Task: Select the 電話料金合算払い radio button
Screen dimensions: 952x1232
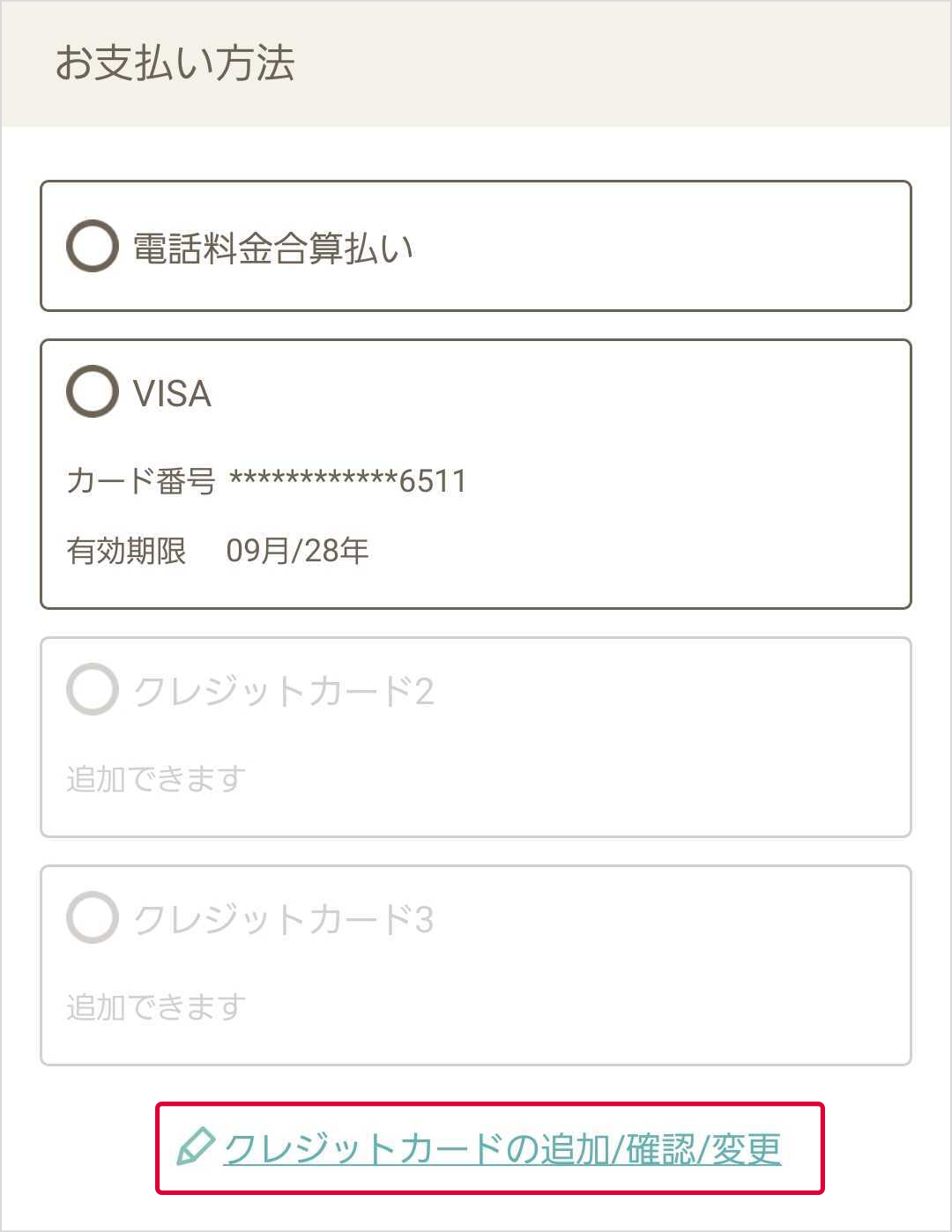Action: tap(93, 246)
